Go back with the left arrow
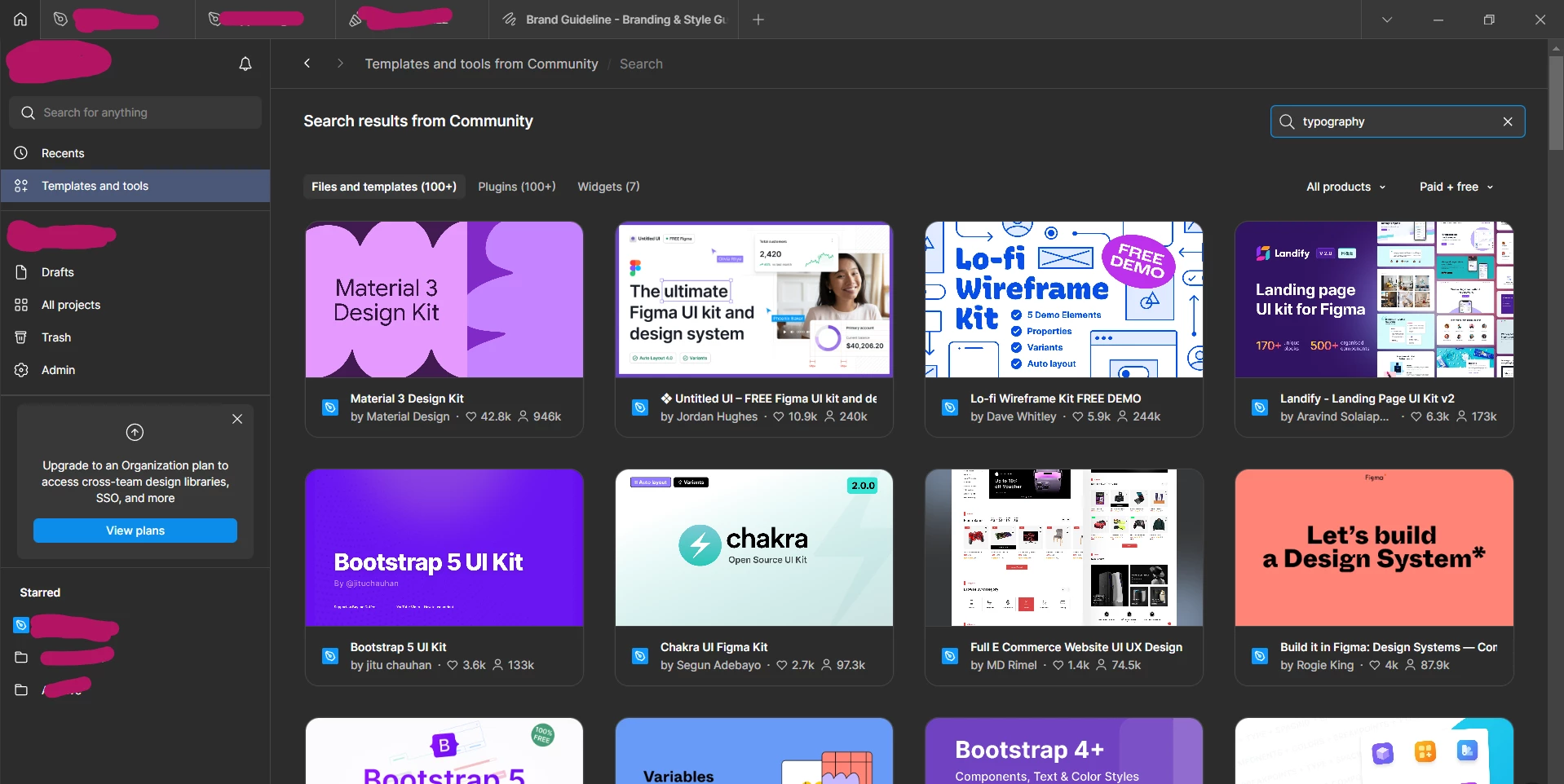The height and width of the screenshot is (784, 1564). [307, 63]
